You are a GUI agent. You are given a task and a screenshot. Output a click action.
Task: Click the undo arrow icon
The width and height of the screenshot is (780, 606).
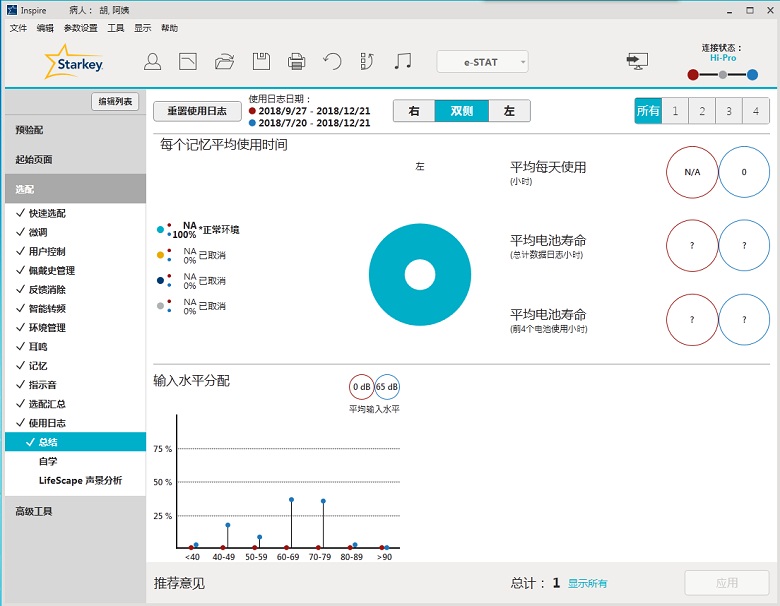(x=332, y=62)
